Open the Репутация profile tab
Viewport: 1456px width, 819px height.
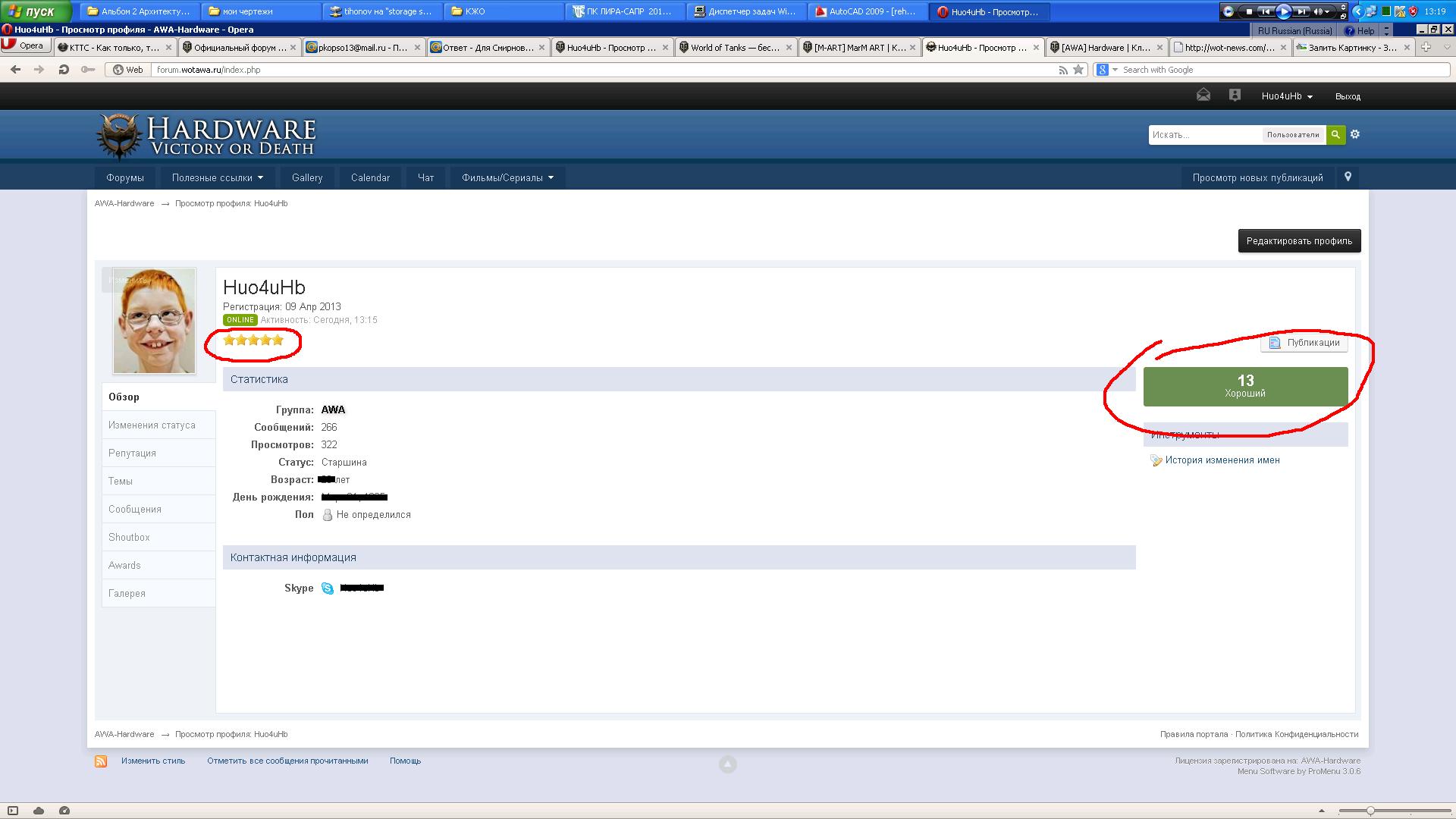132,453
